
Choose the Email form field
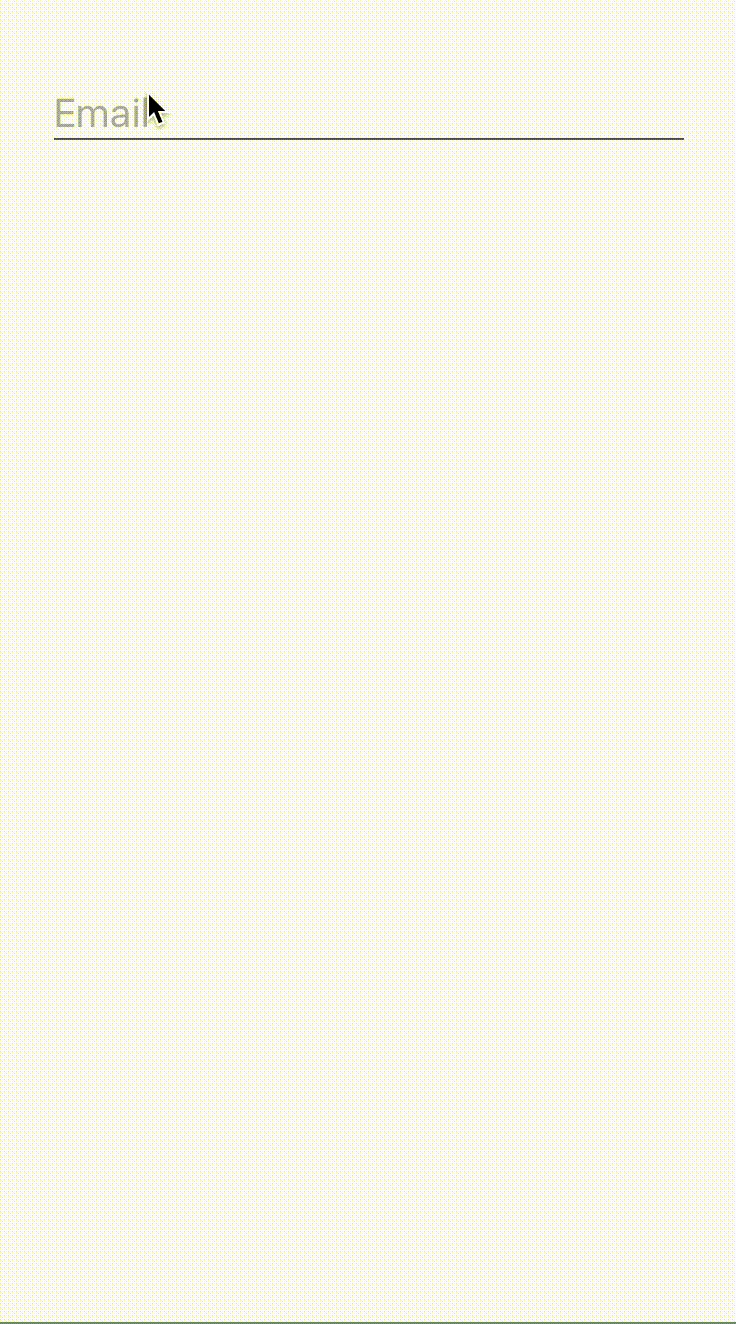coord(368,114)
